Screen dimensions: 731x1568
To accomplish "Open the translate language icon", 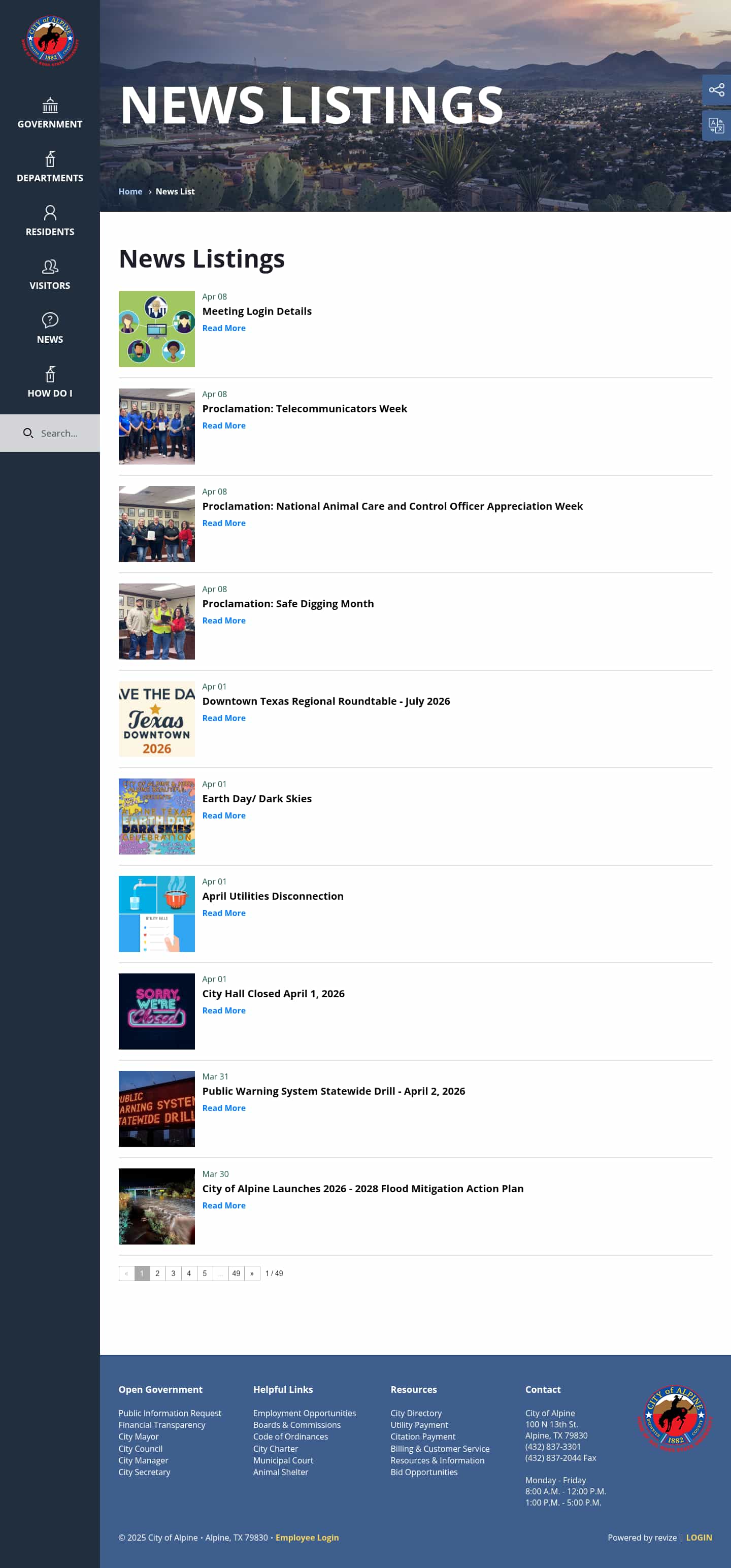I will point(716,125).
